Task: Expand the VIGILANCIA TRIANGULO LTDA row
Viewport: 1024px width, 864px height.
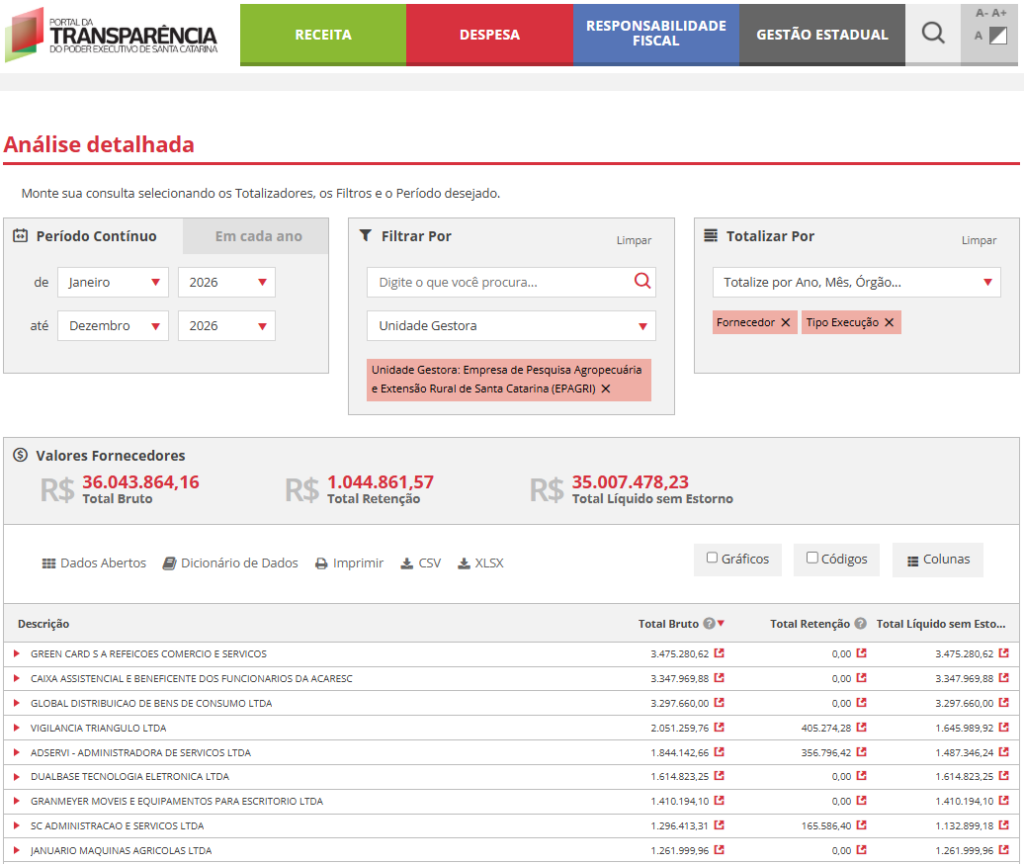Action: (16, 728)
